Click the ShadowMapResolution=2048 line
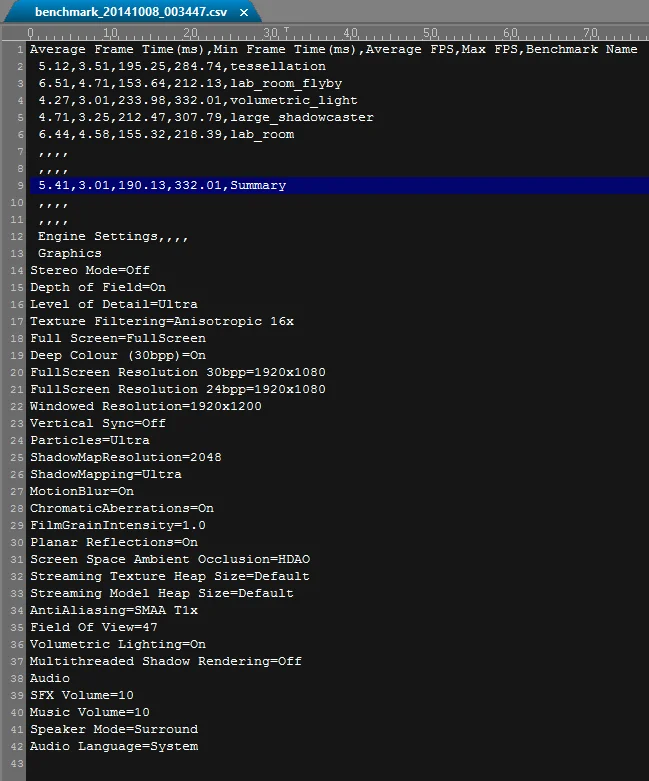The width and height of the screenshot is (649, 781). click(x=126, y=457)
